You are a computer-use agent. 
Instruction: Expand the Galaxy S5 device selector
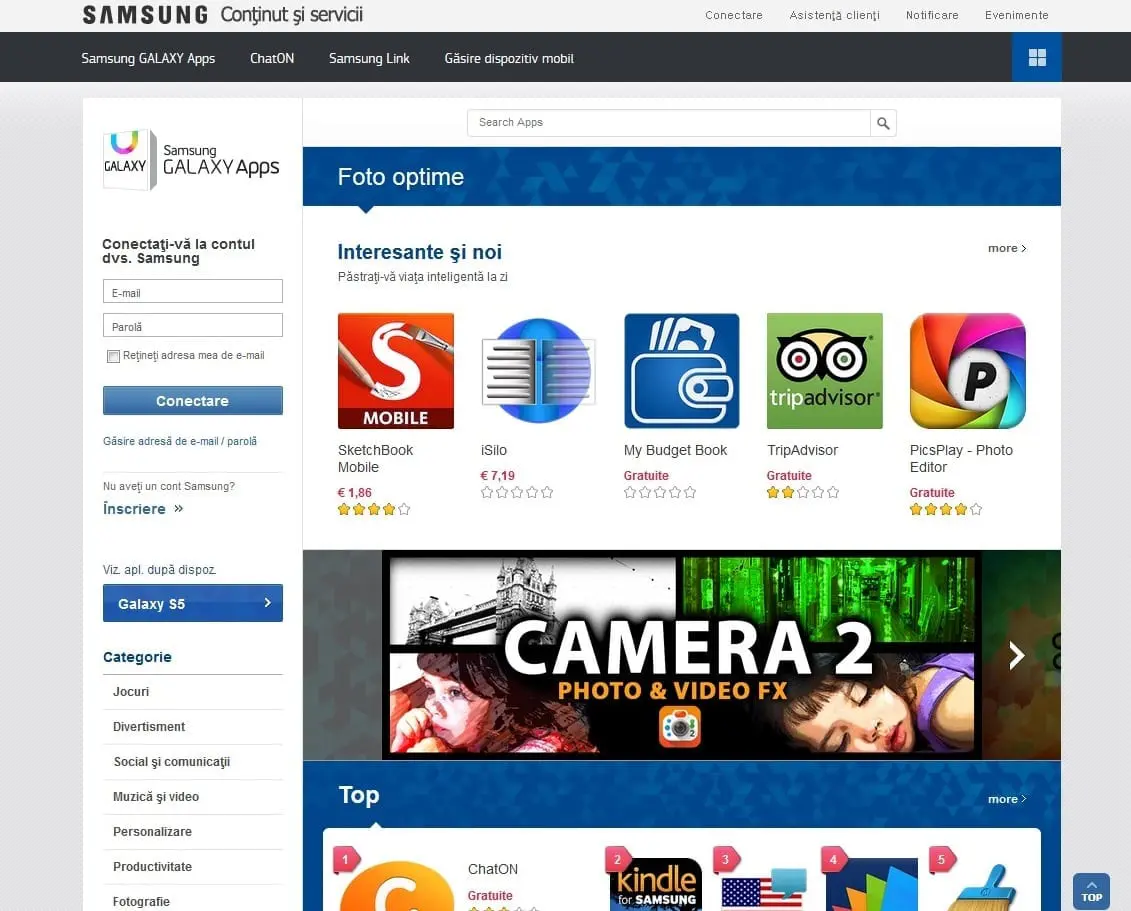click(x=193, y=603)
